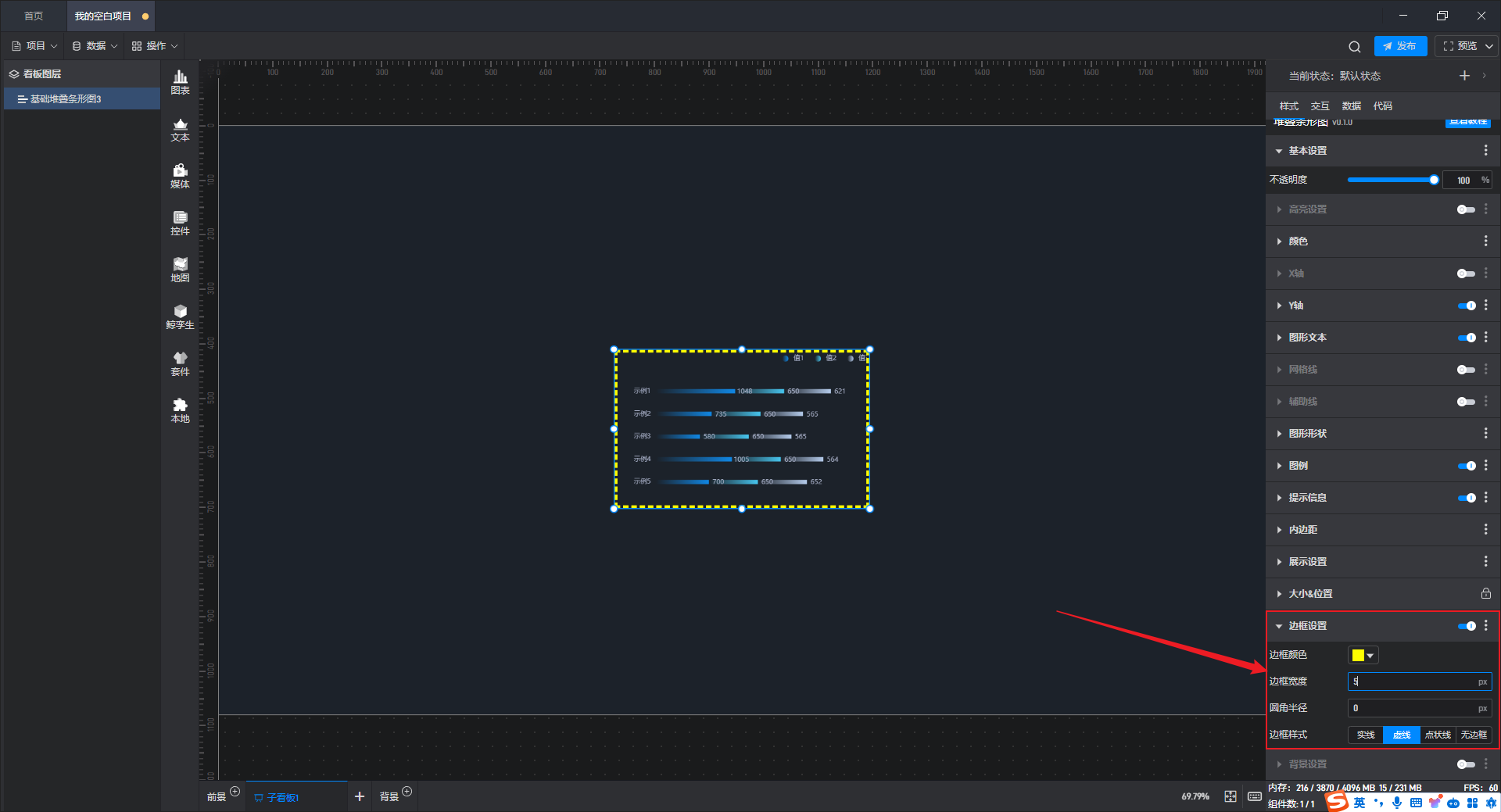
Task: Expand the 颜色 section
Action: point(1279,241)
